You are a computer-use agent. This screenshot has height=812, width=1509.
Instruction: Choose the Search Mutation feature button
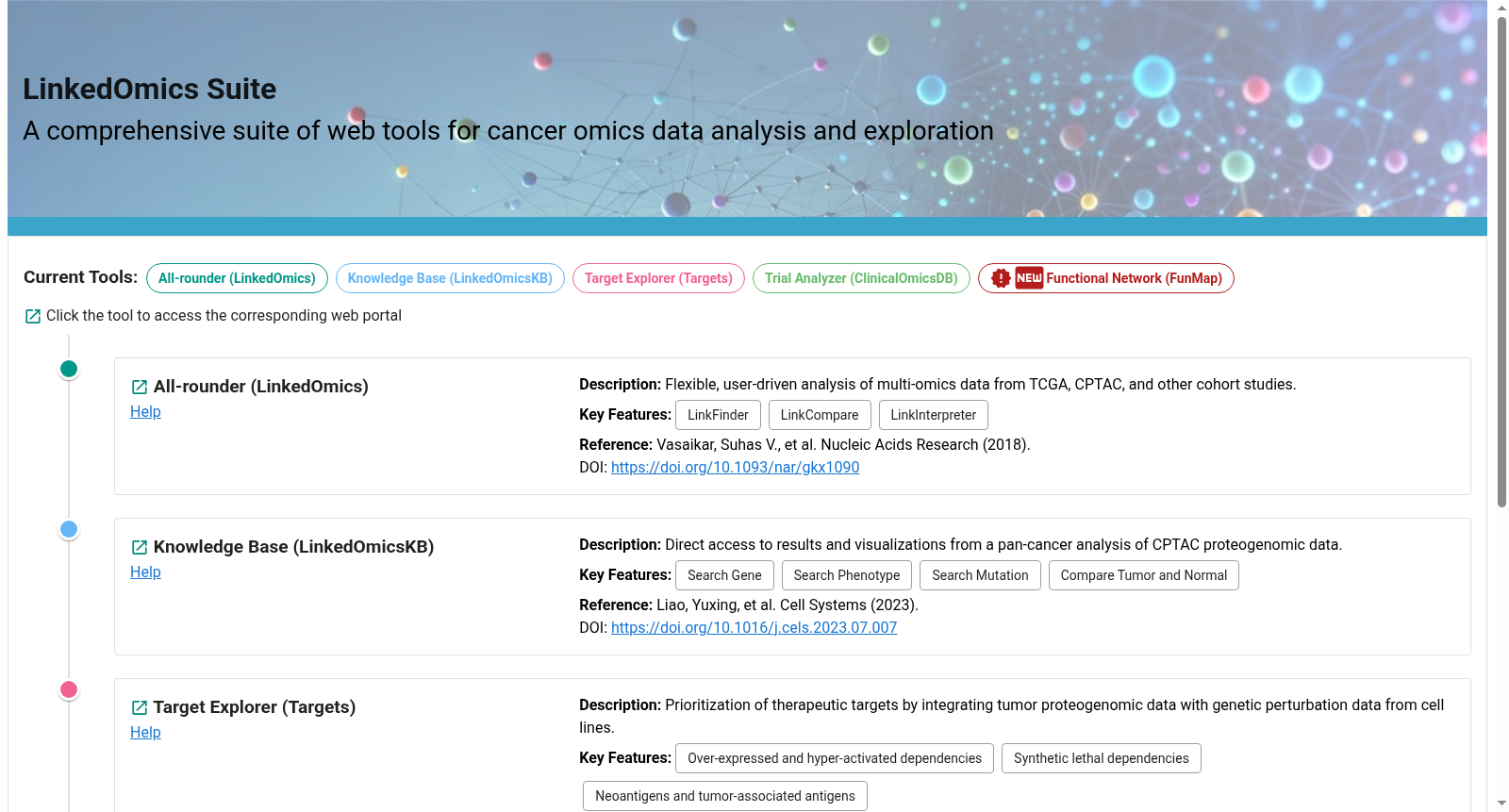point(981,575)
